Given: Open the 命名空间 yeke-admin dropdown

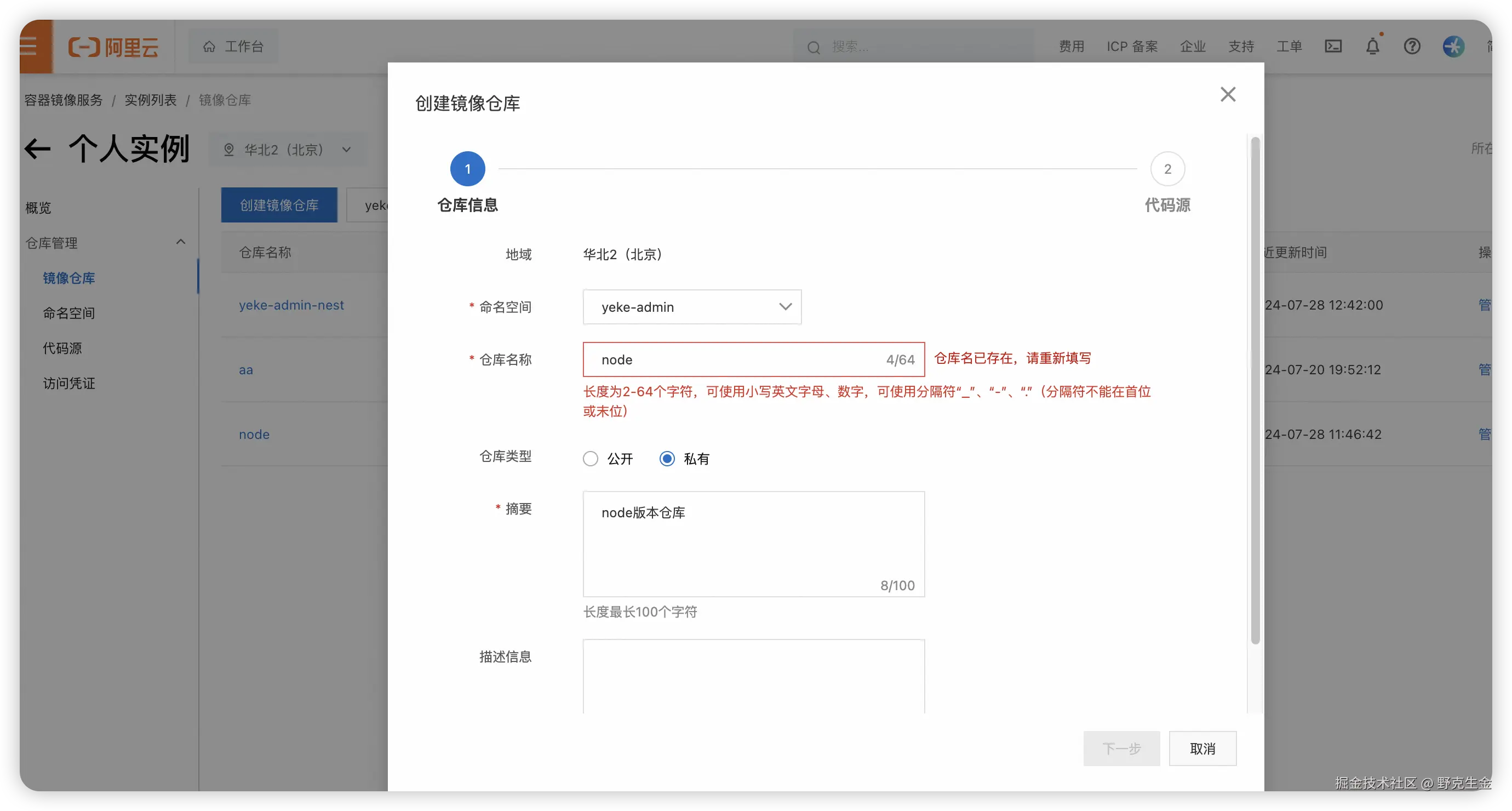Looking at the screenshot, I should tap(692, 306).
